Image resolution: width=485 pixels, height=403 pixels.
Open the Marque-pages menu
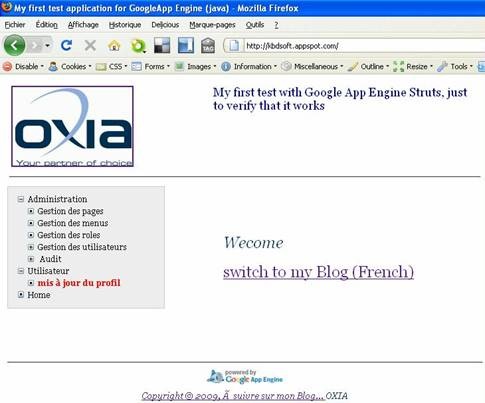tap(212, 25)
